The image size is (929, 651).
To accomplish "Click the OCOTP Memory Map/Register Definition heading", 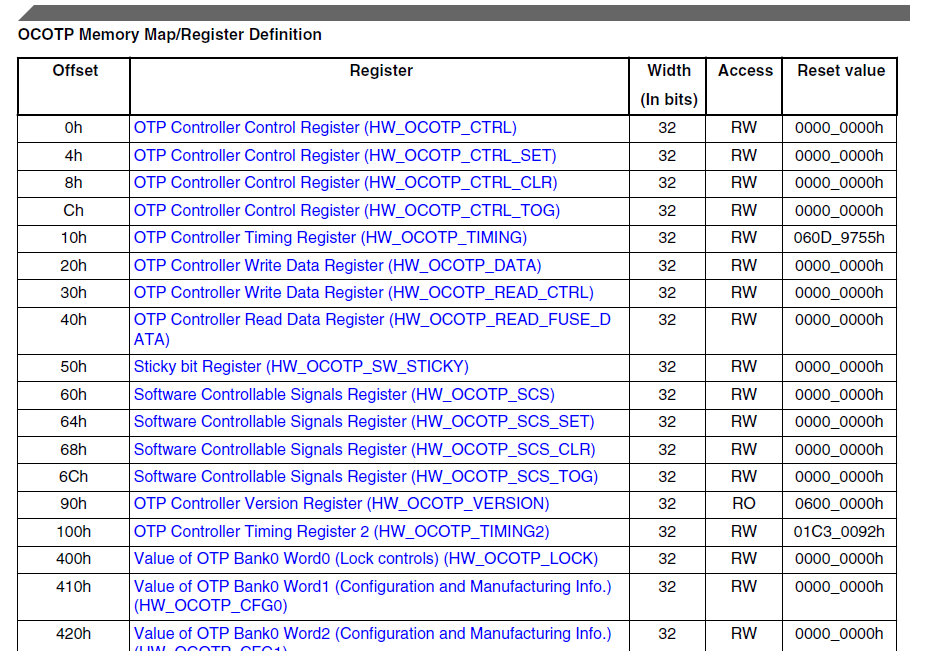I will (x=170, y=35).
